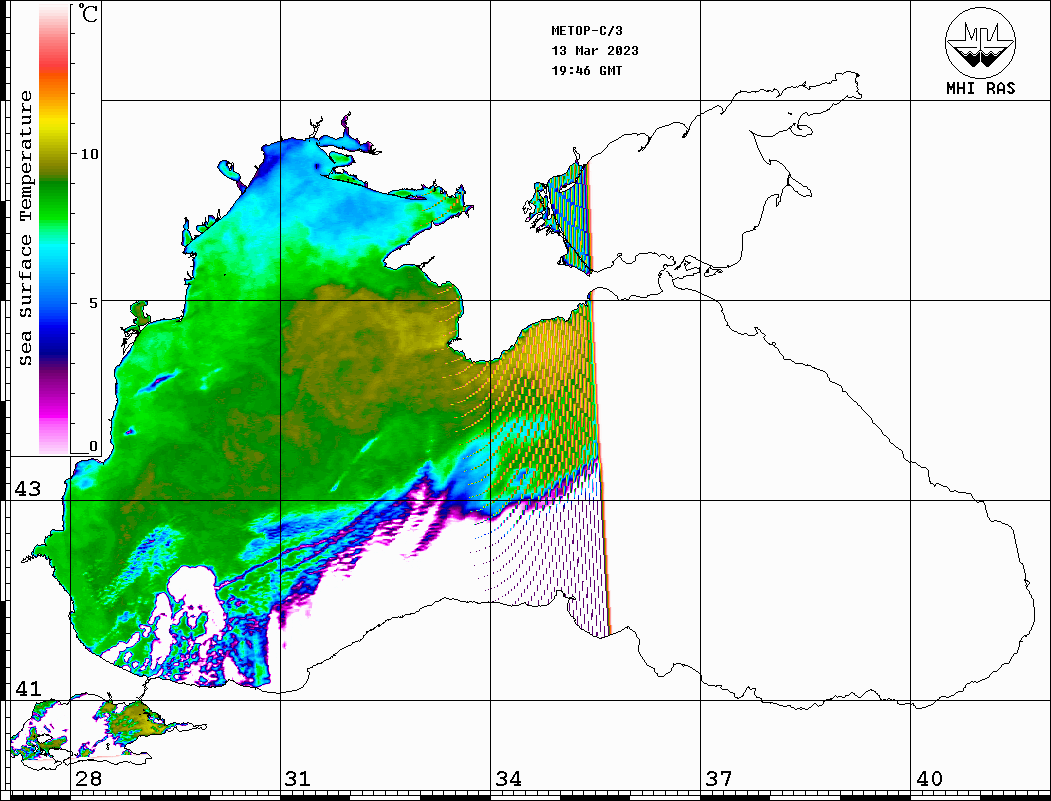Click latitude label '43'

[x=27, y=489]
